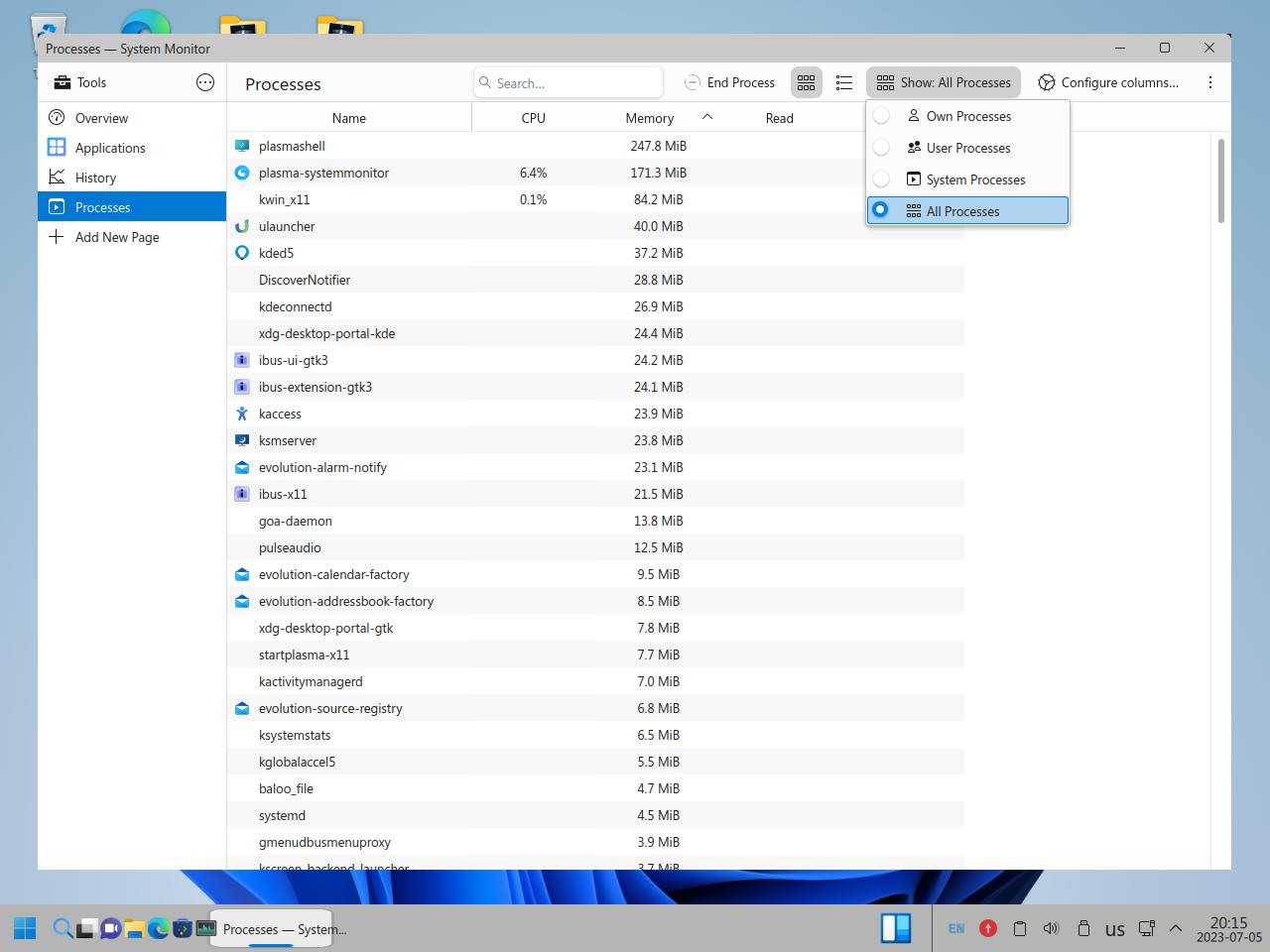
Task: Click the kded5 process icon
Action: pyautogui.click(x=241, y=253)
